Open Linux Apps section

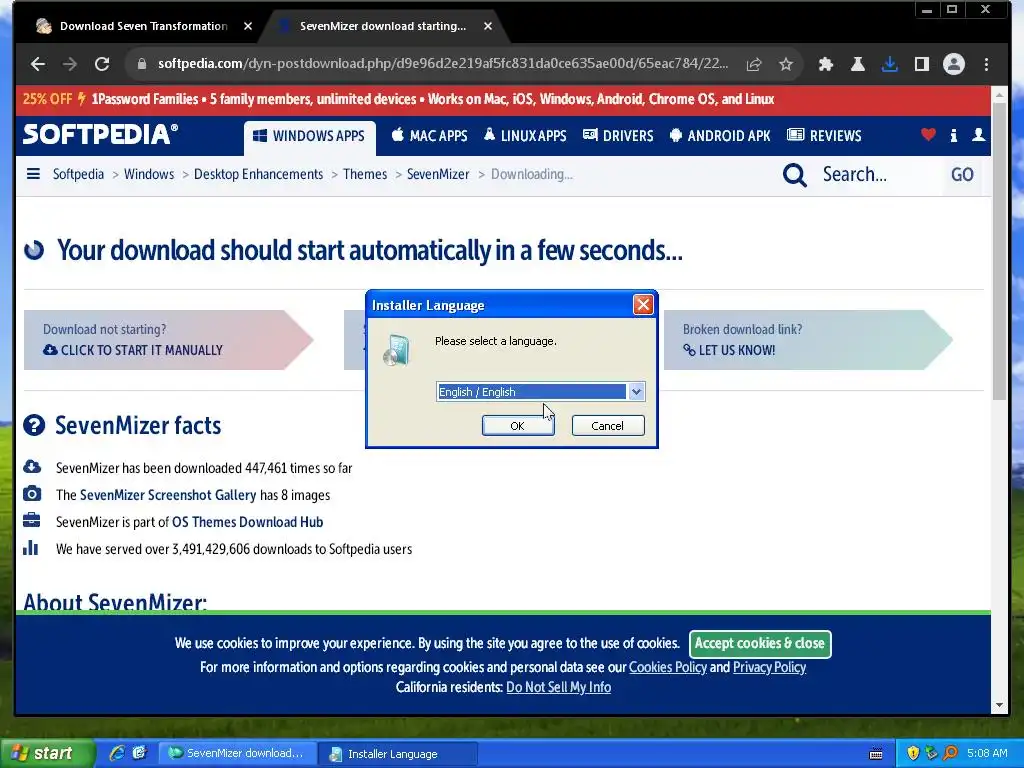525,136
